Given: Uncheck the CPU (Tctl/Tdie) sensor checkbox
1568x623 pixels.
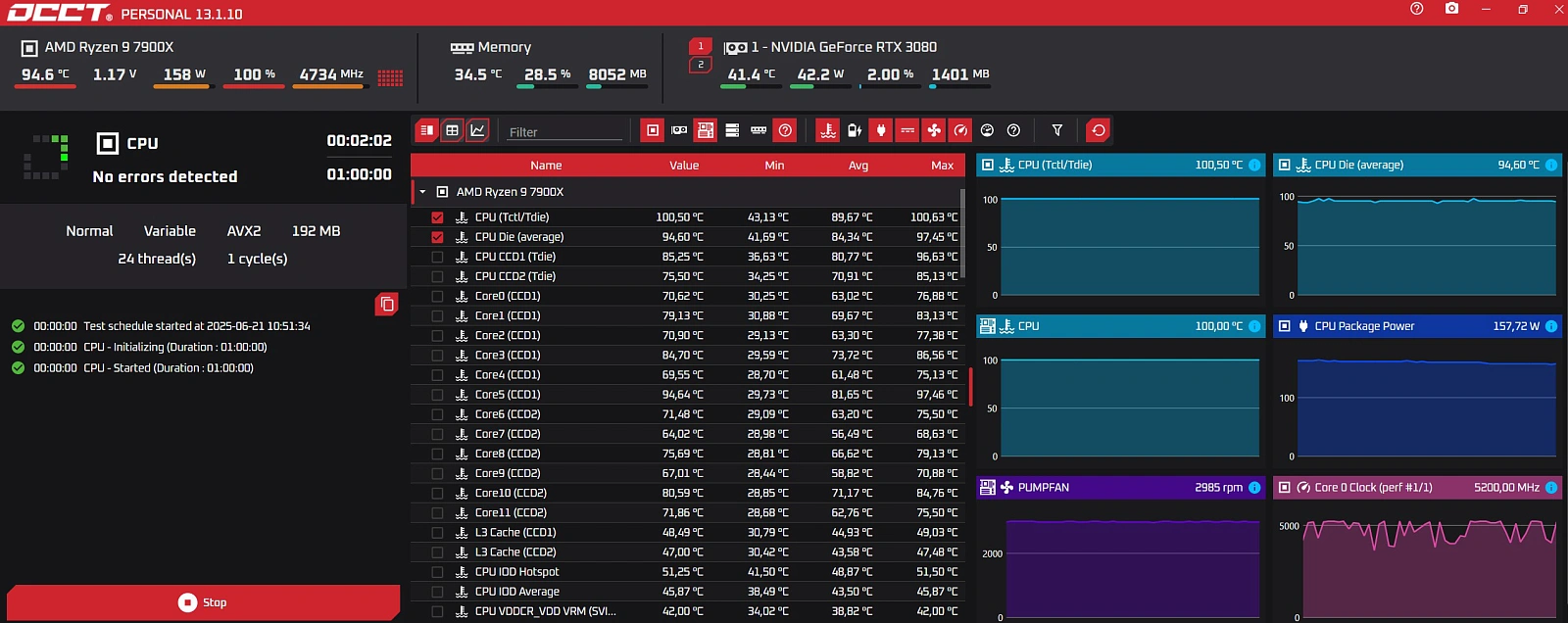Looking at the screenshot, I should click(x=437, y=217).
